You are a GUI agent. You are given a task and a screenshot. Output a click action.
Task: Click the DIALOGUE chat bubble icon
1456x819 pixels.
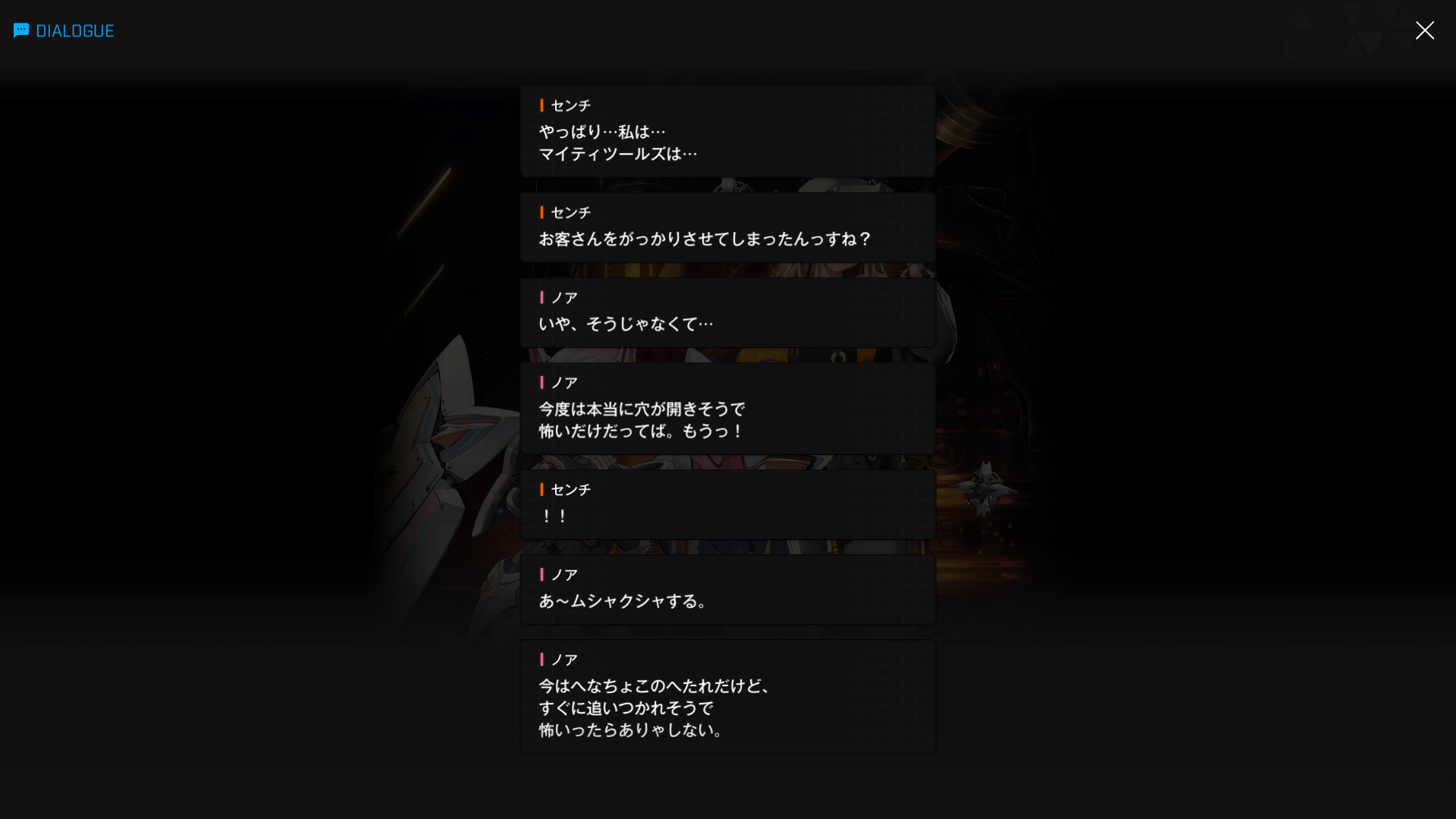[x=21, y=30]
